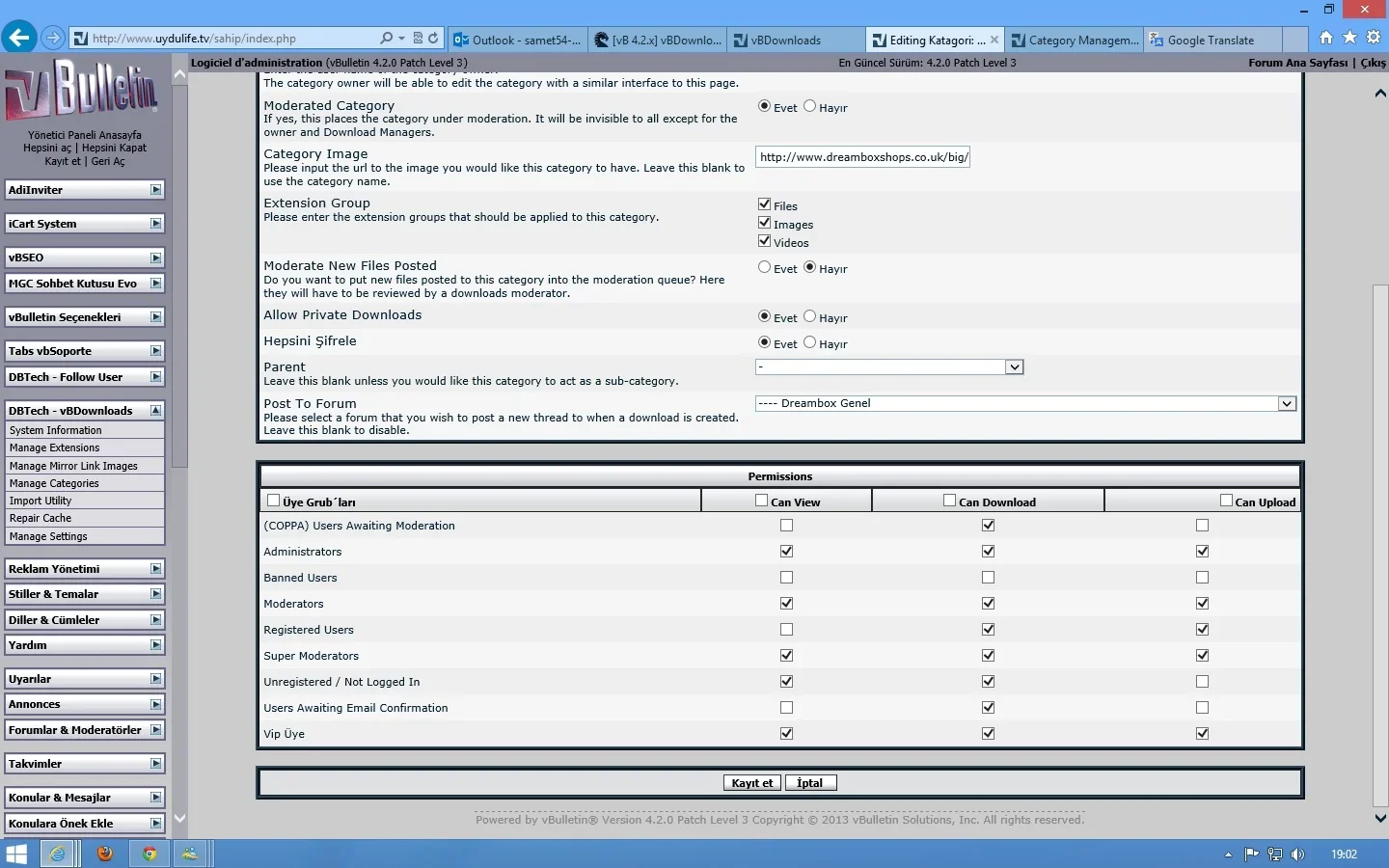Switch to the Outlook browser tab
Screen dimensions: 1389x868
[517, 40]
